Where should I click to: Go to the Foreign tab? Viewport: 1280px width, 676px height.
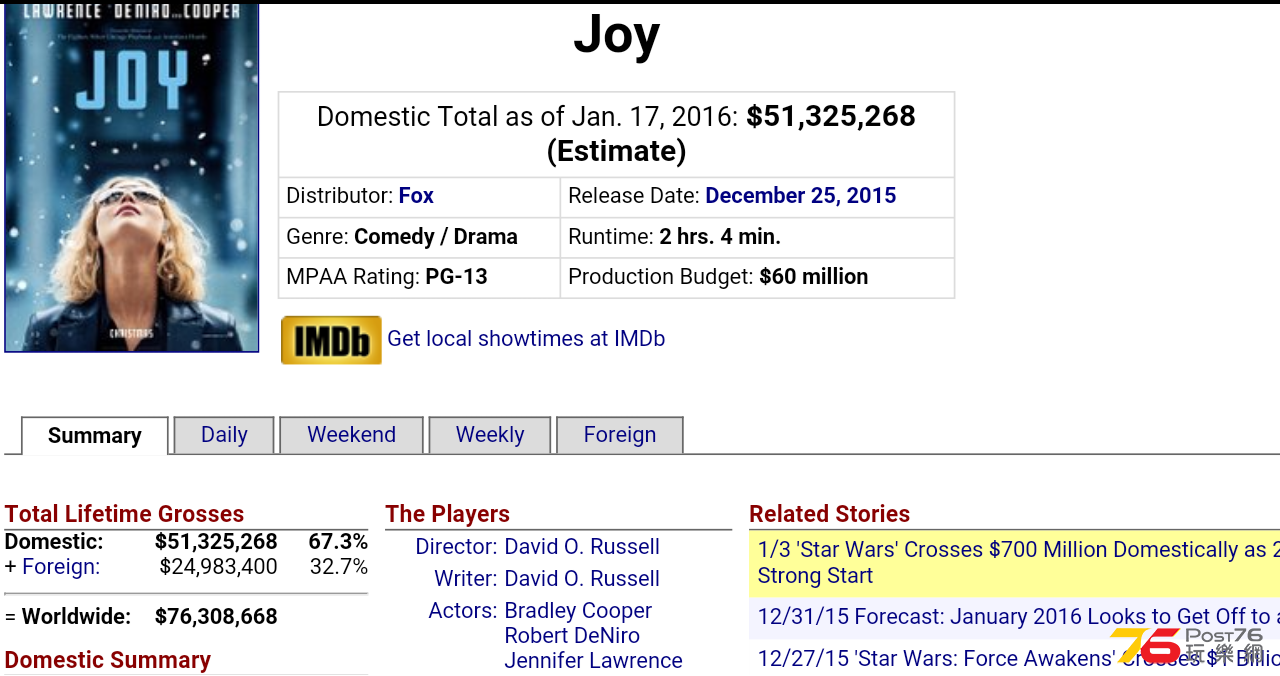tap(620, 435)
